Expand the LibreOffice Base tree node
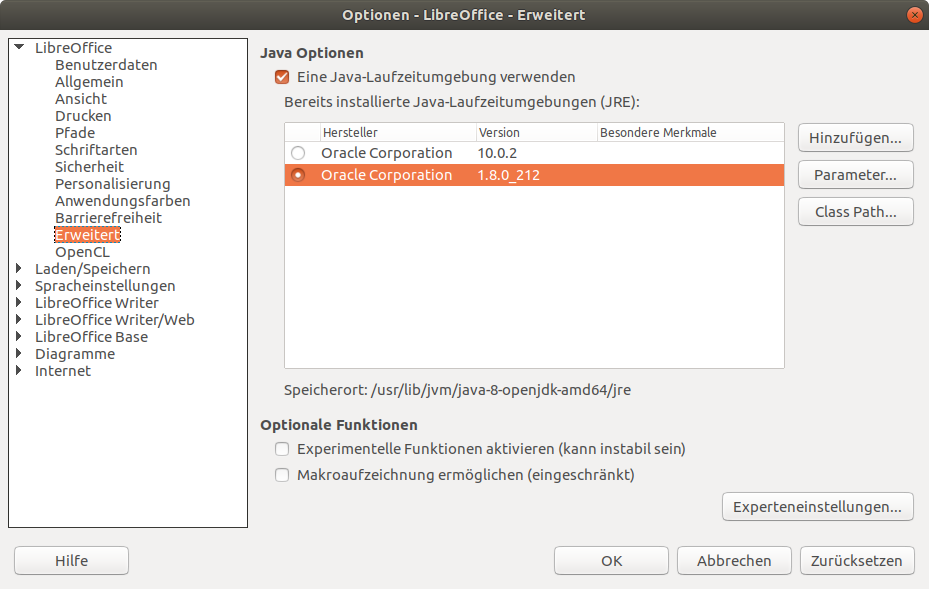 pos(19,337)
